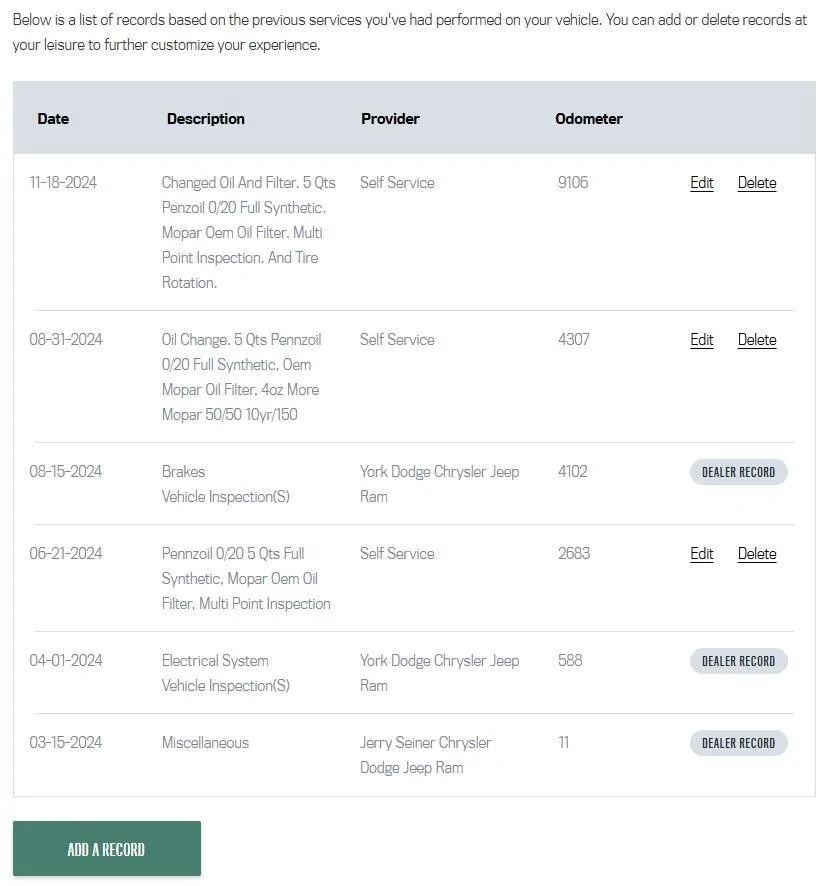The image size is (825, 886).
Task: Click the Odometer column header
Action: tap(588, 119)
